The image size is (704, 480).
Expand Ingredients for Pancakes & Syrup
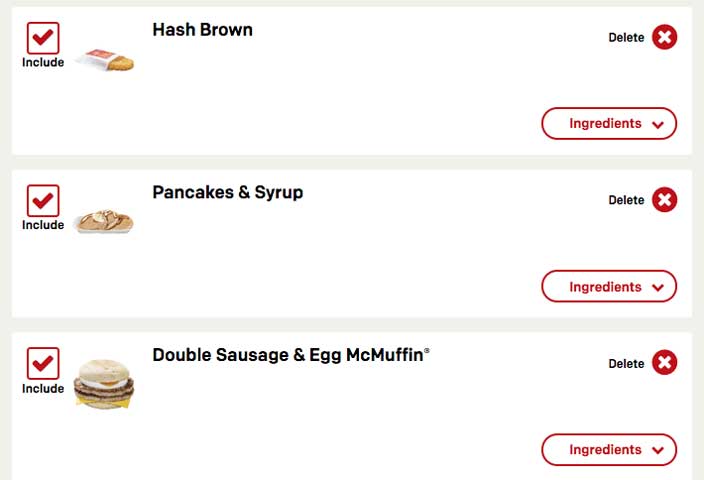tap(609, 287)
